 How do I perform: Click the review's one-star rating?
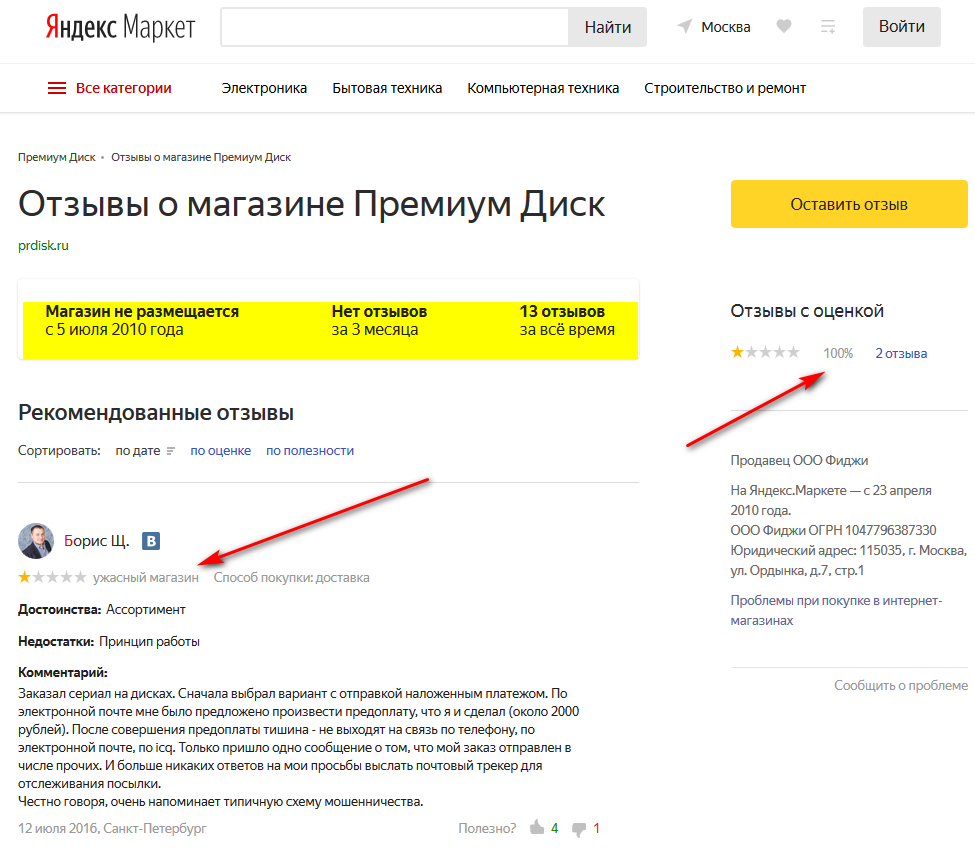point(52,577)
